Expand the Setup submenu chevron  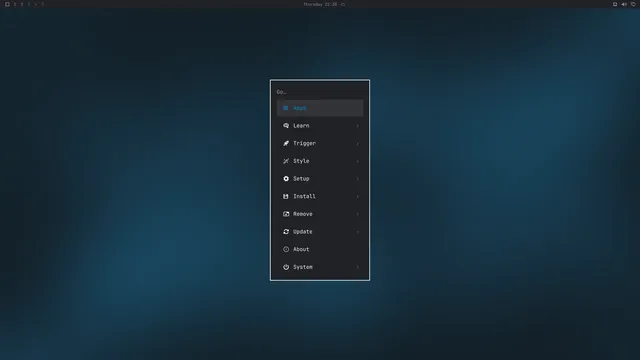pyautogui.click(x=358, y=179)
